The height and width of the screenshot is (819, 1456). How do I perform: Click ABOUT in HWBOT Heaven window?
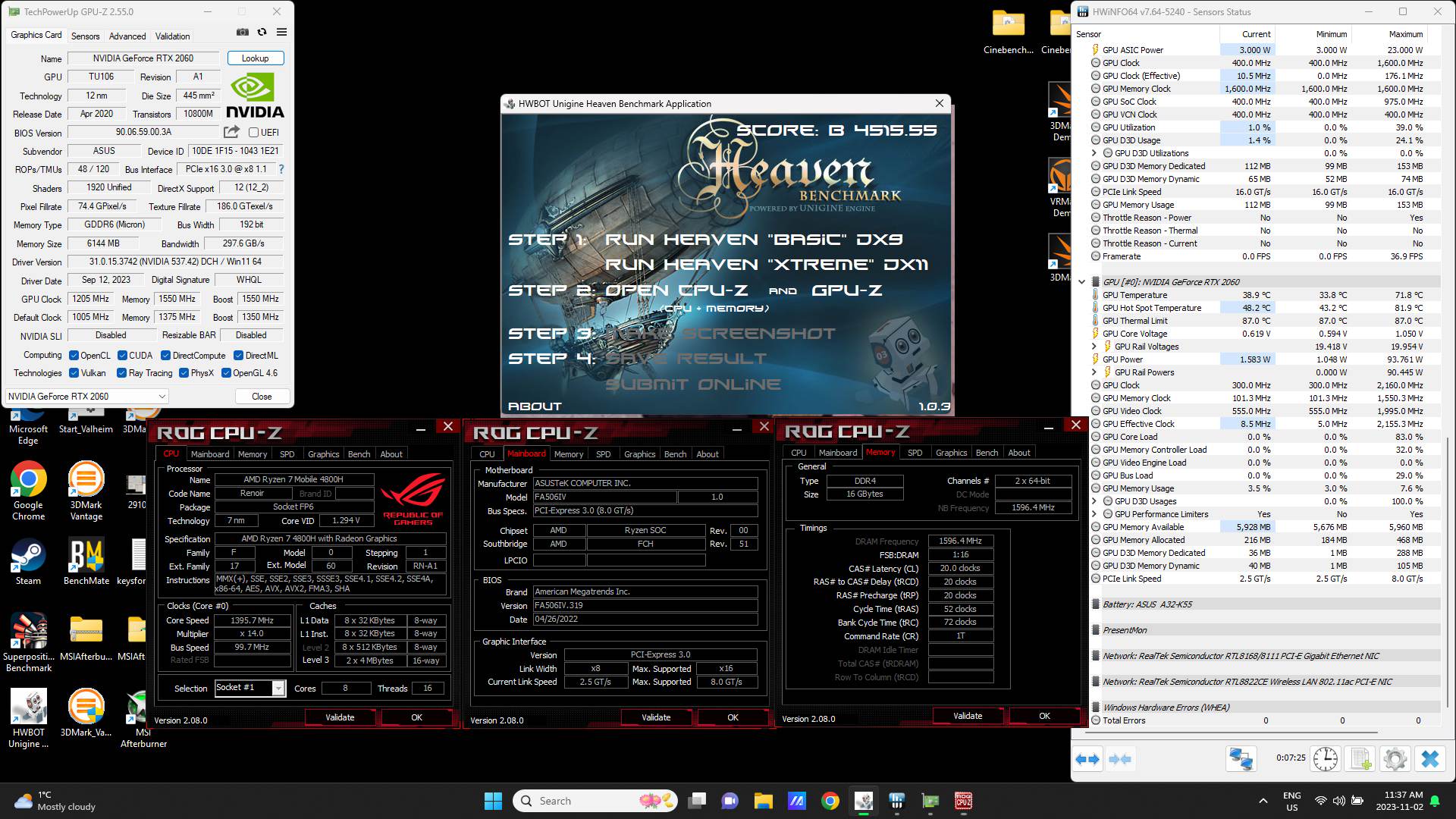[x=535, y=406]
